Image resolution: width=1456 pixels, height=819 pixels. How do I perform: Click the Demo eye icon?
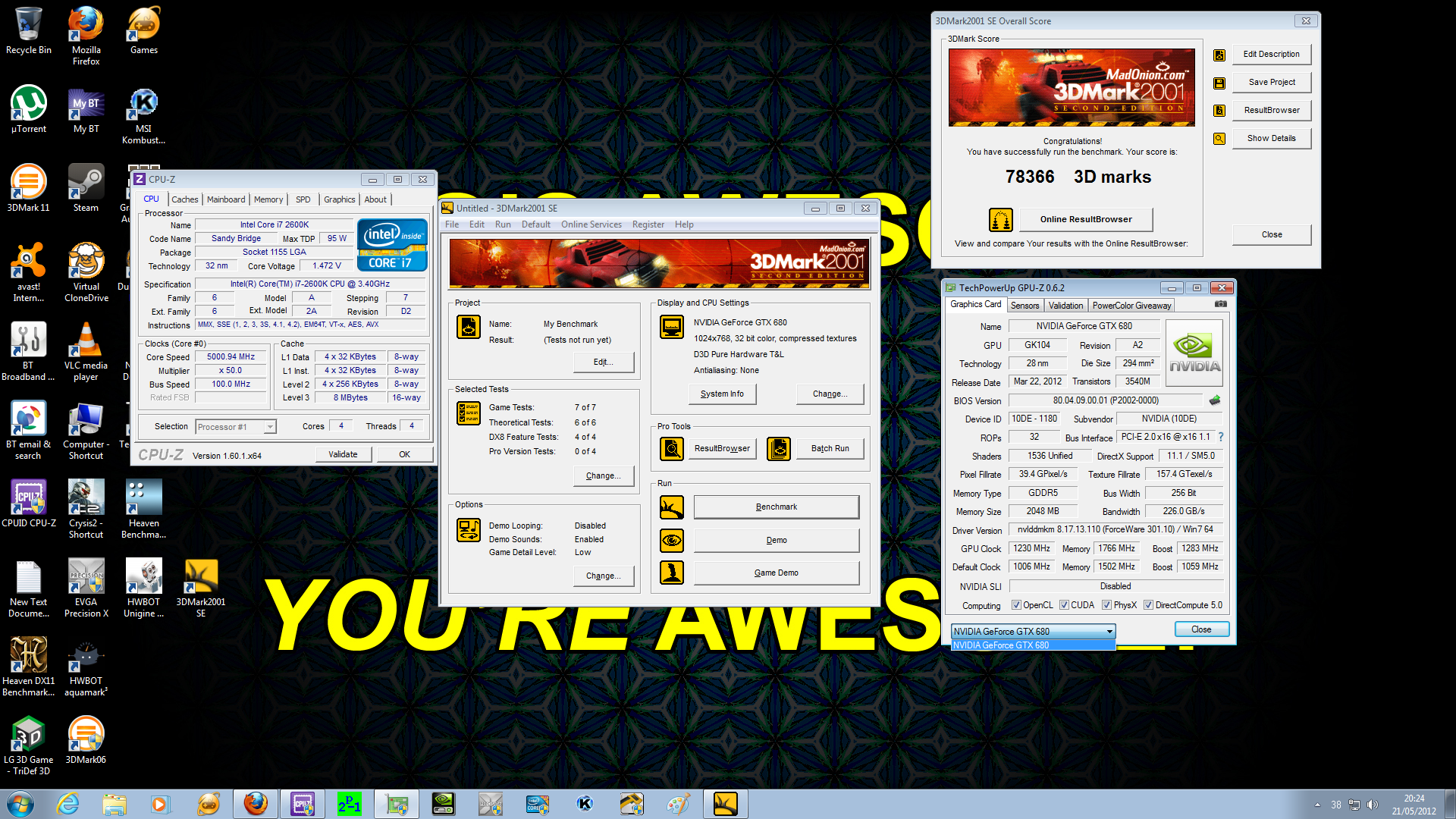click(x=672, y=541)
